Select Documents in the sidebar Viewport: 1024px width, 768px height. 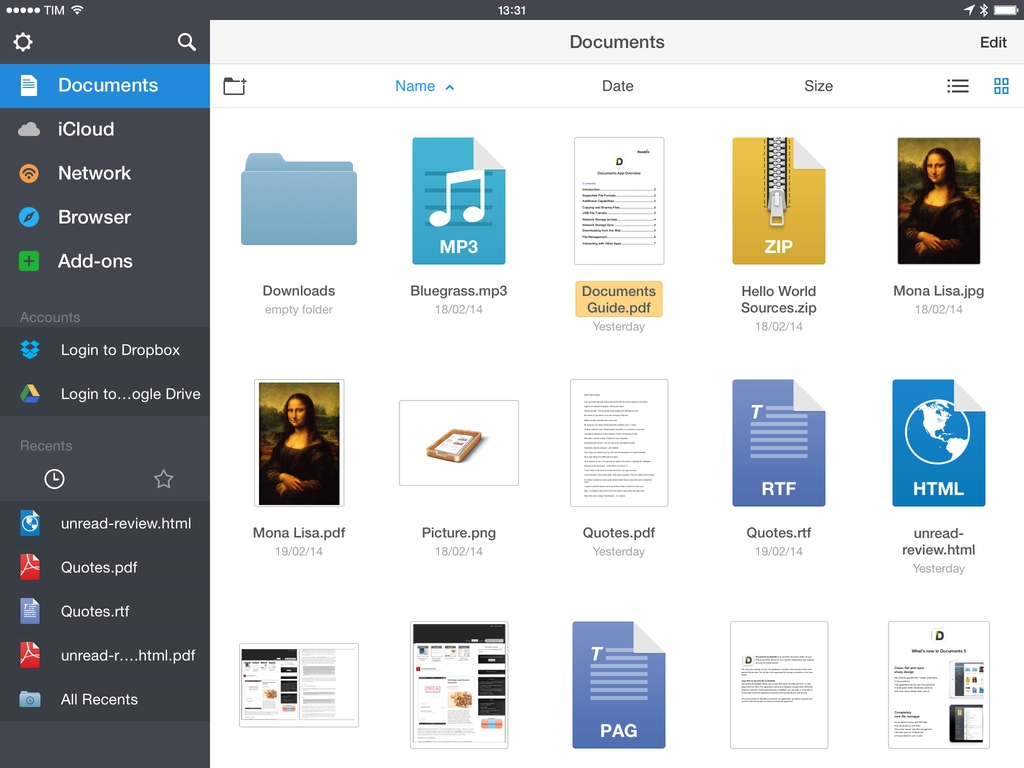tap(105, 86)
